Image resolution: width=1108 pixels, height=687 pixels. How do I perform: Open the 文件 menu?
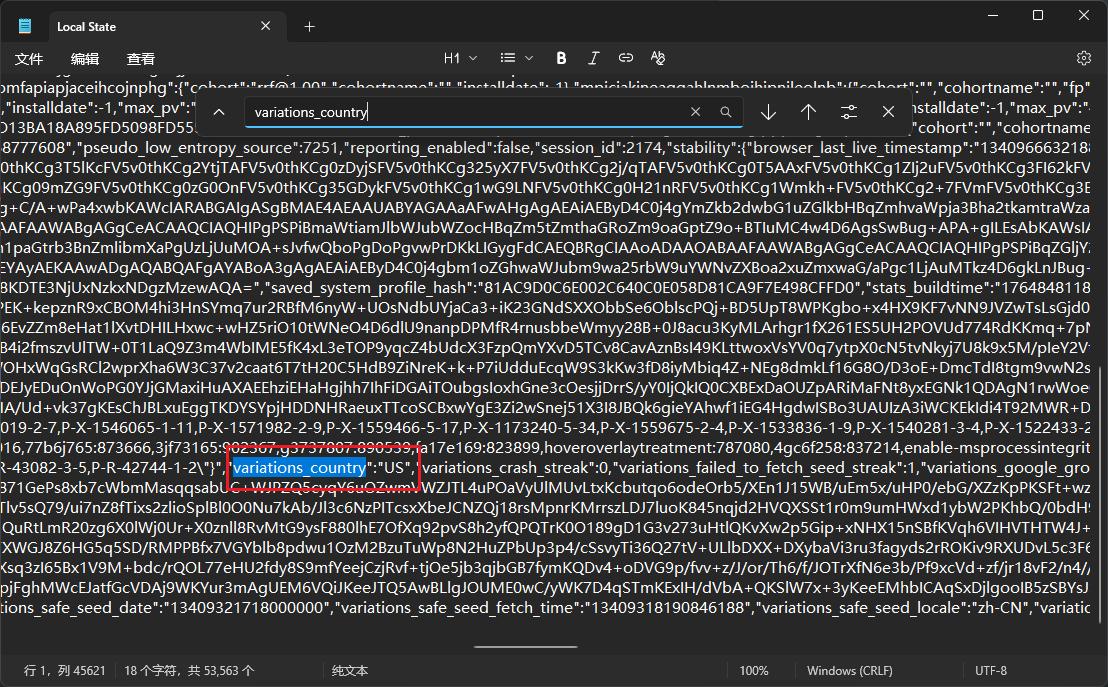point(30,59)
